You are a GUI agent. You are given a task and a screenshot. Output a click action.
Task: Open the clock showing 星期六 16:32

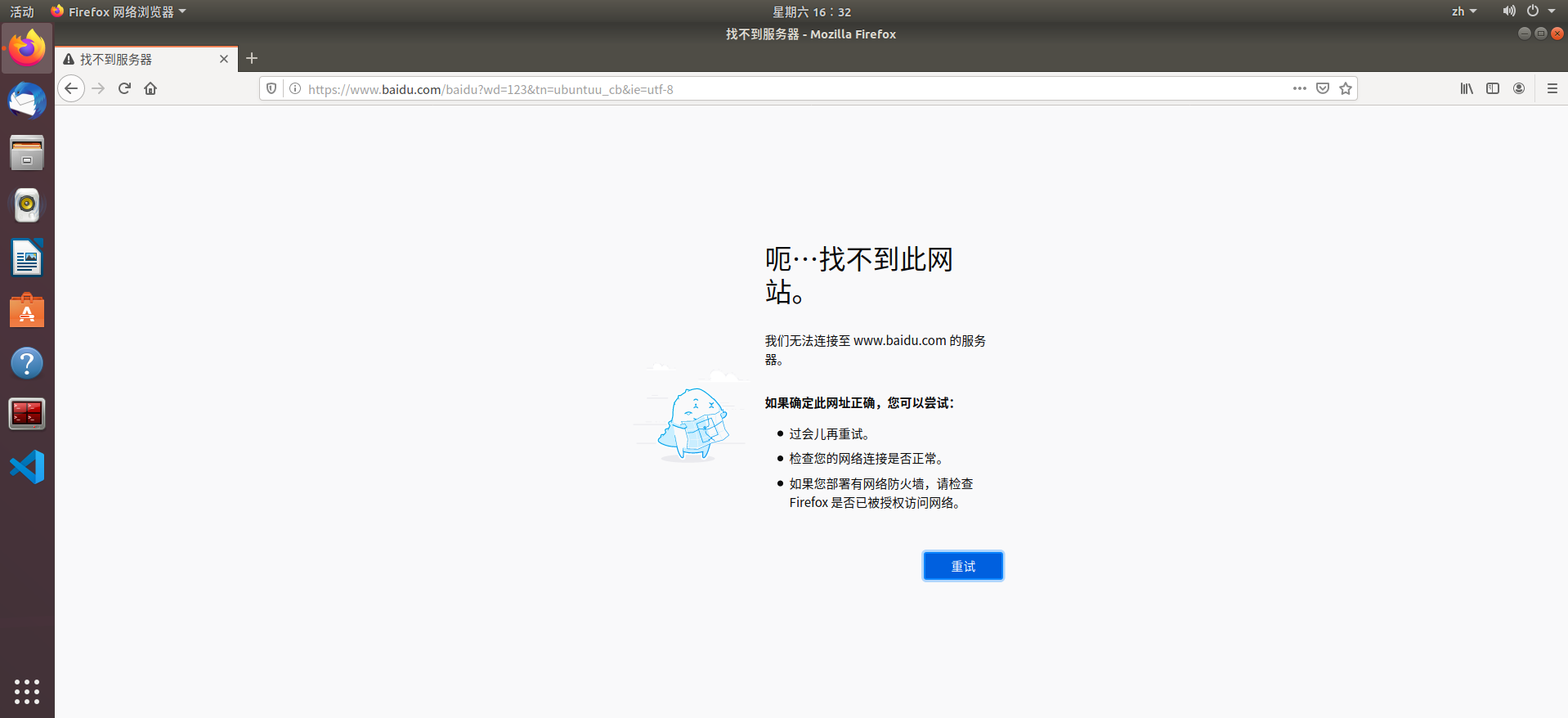coord(812,11)
